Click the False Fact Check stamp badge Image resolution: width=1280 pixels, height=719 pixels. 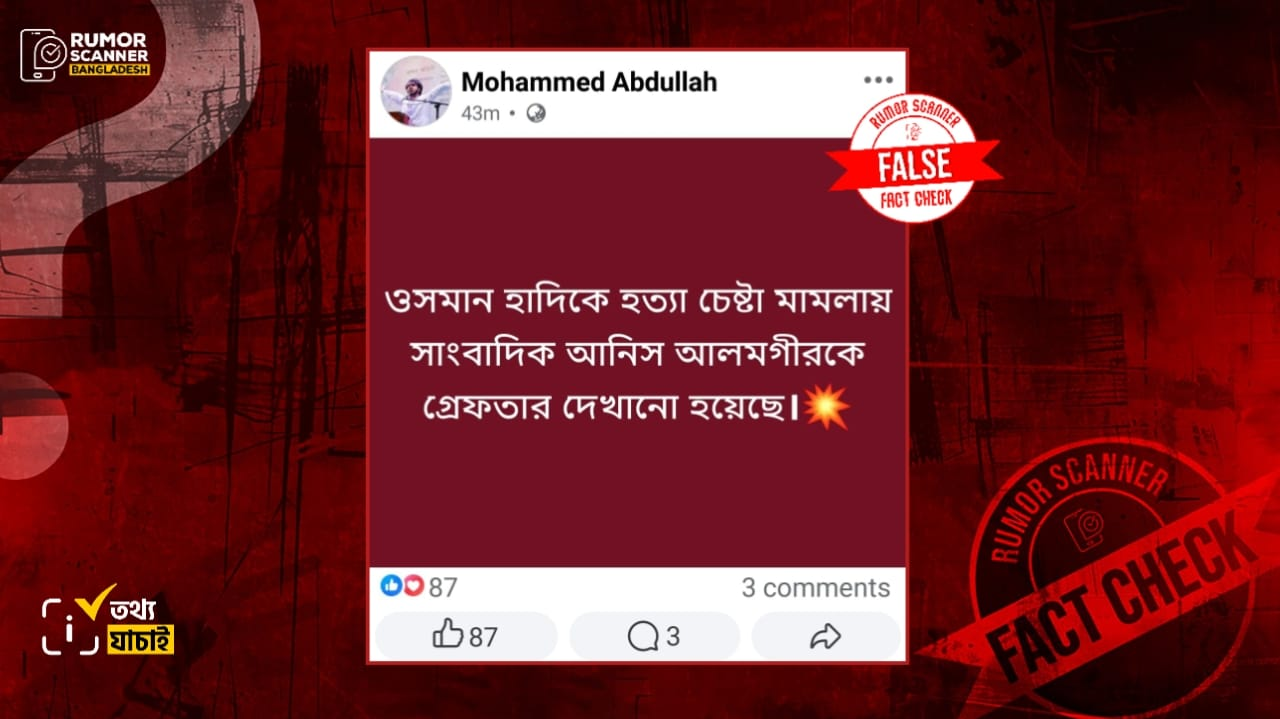[x=914, y=161]
